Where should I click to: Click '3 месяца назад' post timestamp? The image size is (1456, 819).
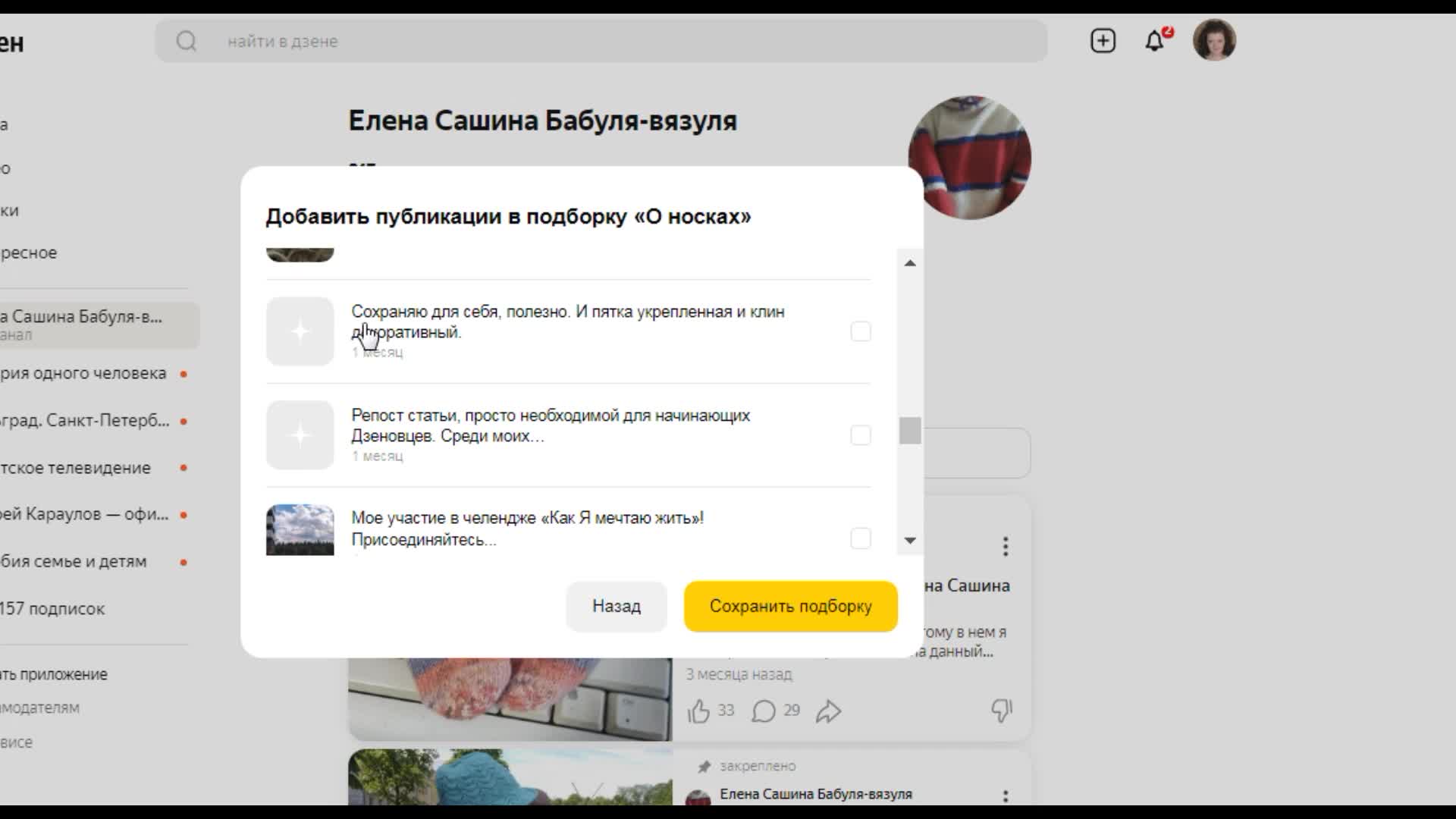[739, 674]
